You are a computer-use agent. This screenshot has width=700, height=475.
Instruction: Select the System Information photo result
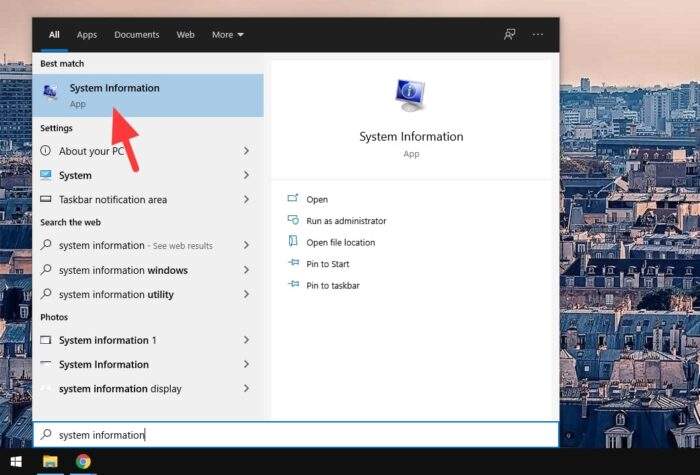point(148,364)
